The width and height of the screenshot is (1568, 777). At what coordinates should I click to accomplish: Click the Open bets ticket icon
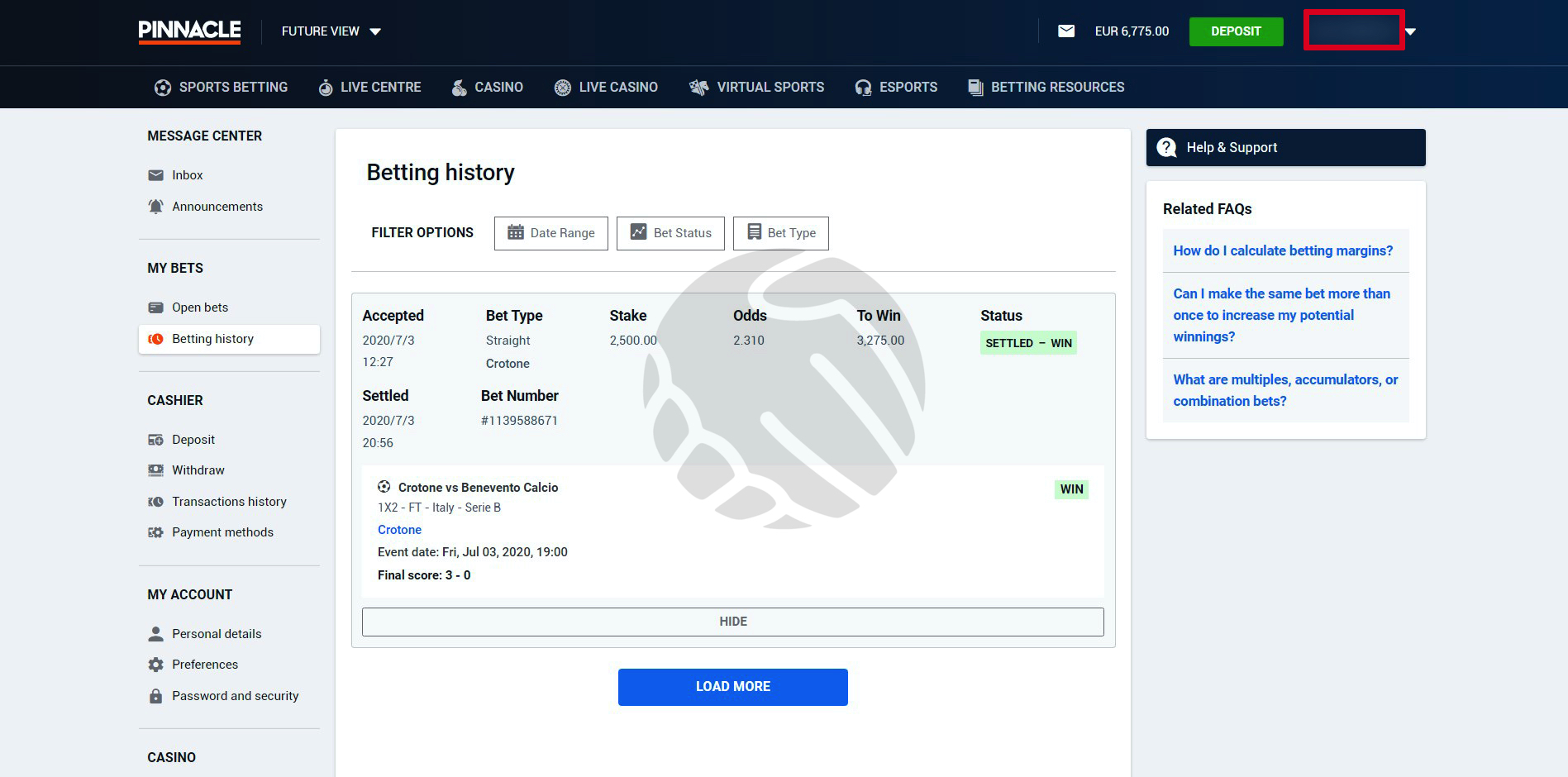coord(155,307)
